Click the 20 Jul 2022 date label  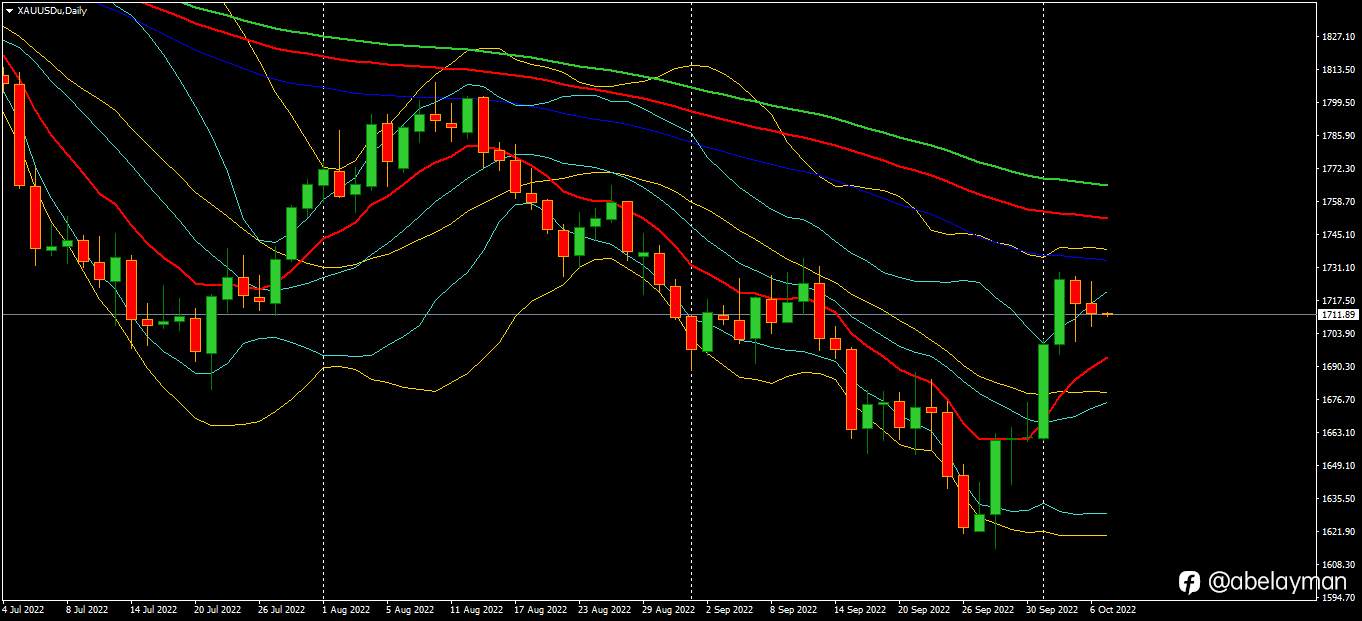coord(217,608)
